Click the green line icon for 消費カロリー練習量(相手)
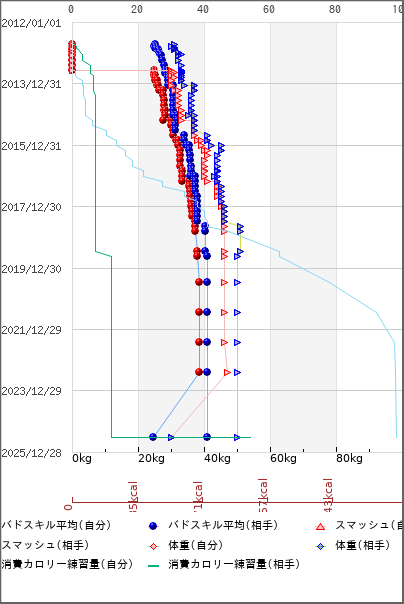The height and width of the screenshot is (604, 404). coord(153,566)
